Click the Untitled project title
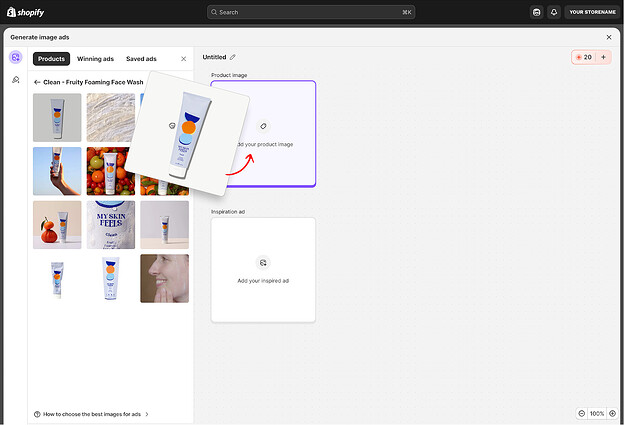This screenshot has width=624, height=425. point(214,57)
